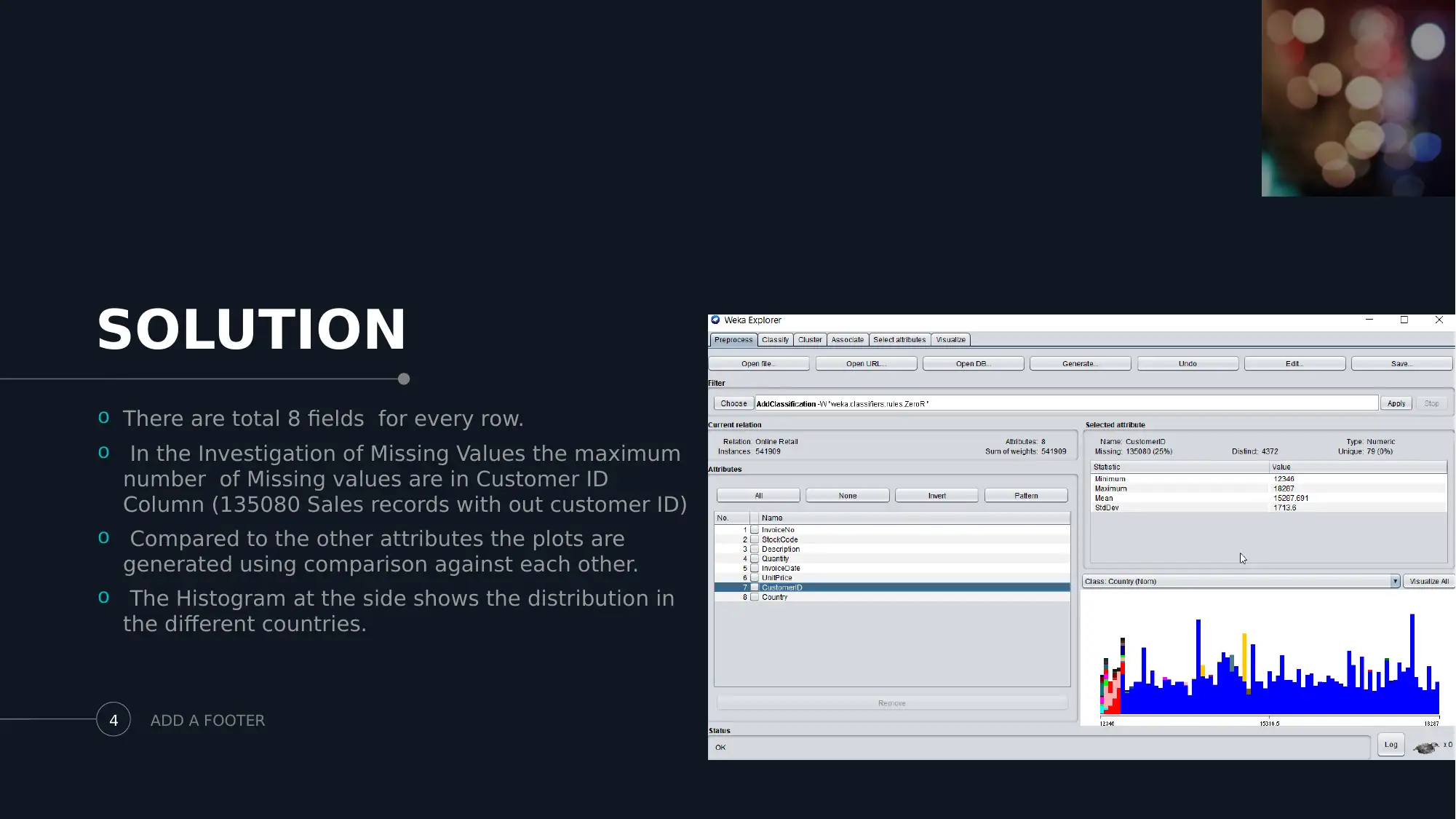Click the Invert button for attribute selection
Image resolution: width=1456 pixels, height=819 pixels.
tap(937, 495)
